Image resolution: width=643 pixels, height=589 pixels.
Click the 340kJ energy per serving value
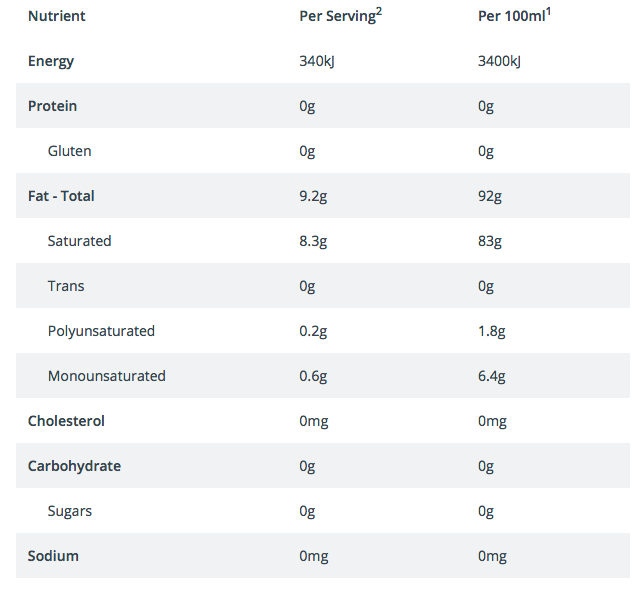[x=320, y=61]
